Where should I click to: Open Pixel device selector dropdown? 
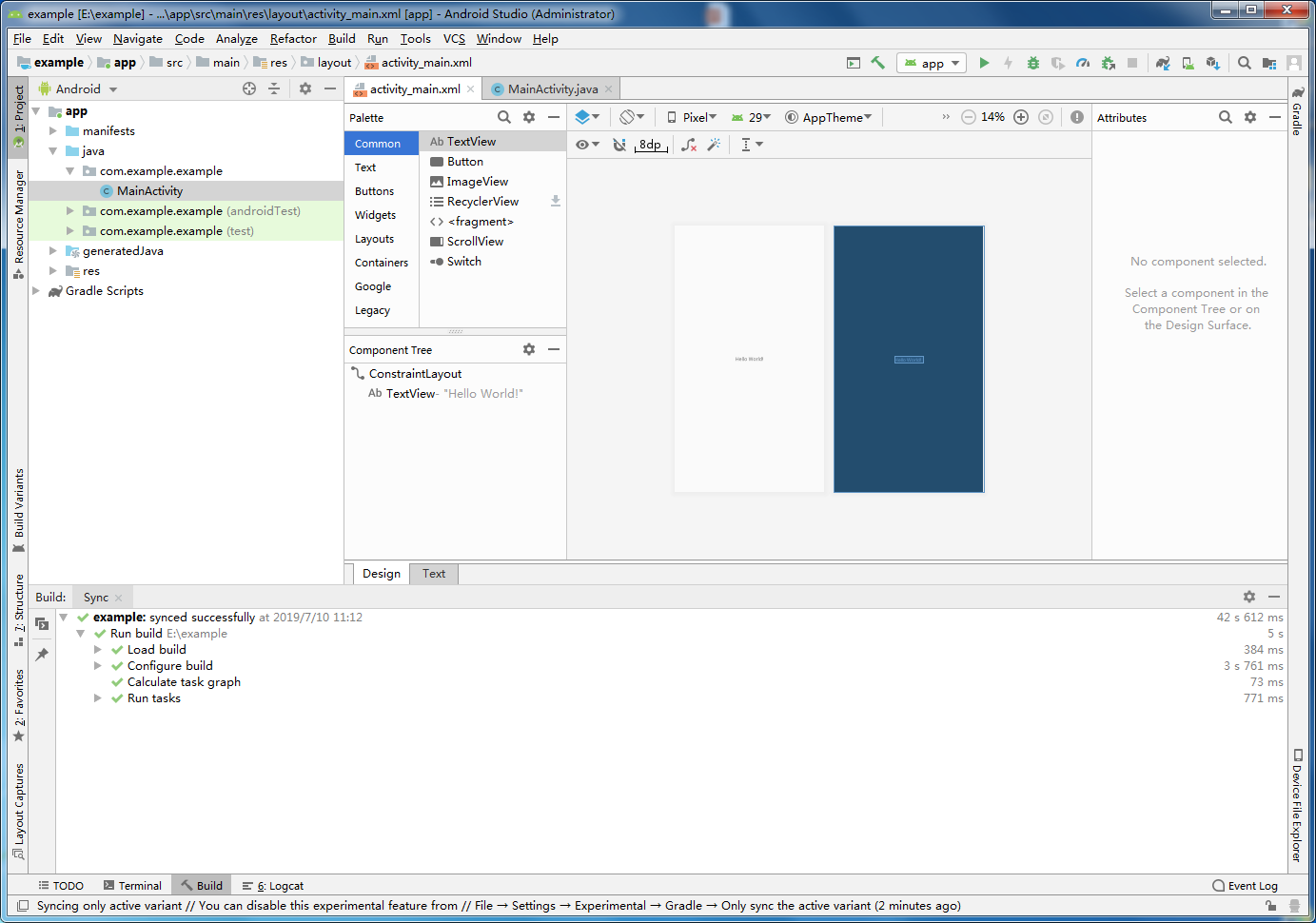pos(692,117)
